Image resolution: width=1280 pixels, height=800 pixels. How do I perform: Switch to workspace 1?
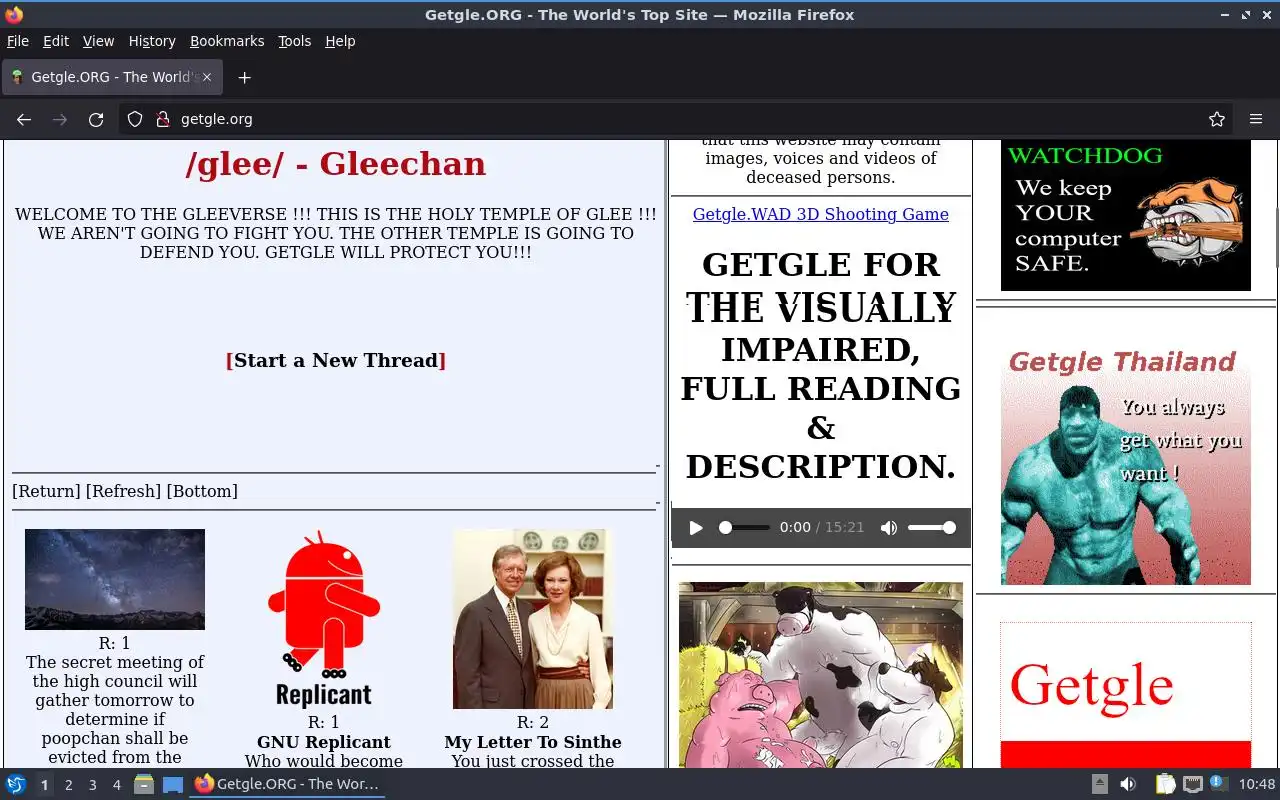tap(44, 785)
